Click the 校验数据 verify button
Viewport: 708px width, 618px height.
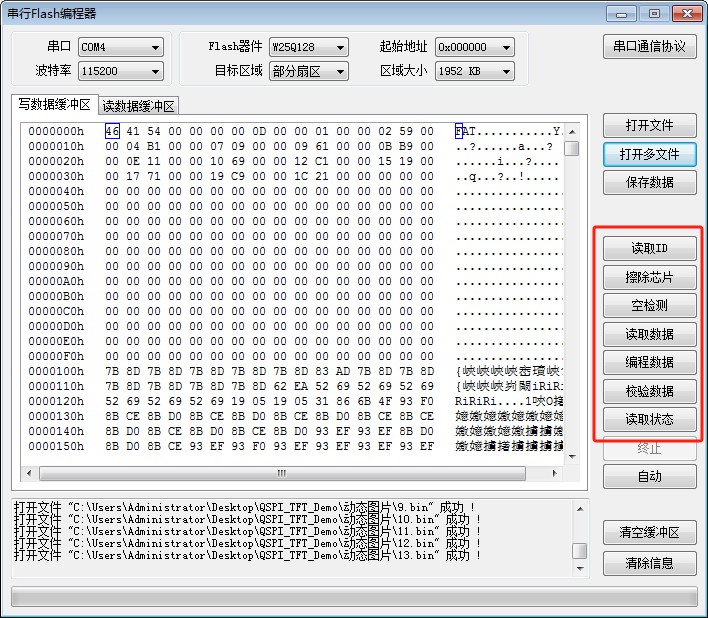[x=649, y=391]
